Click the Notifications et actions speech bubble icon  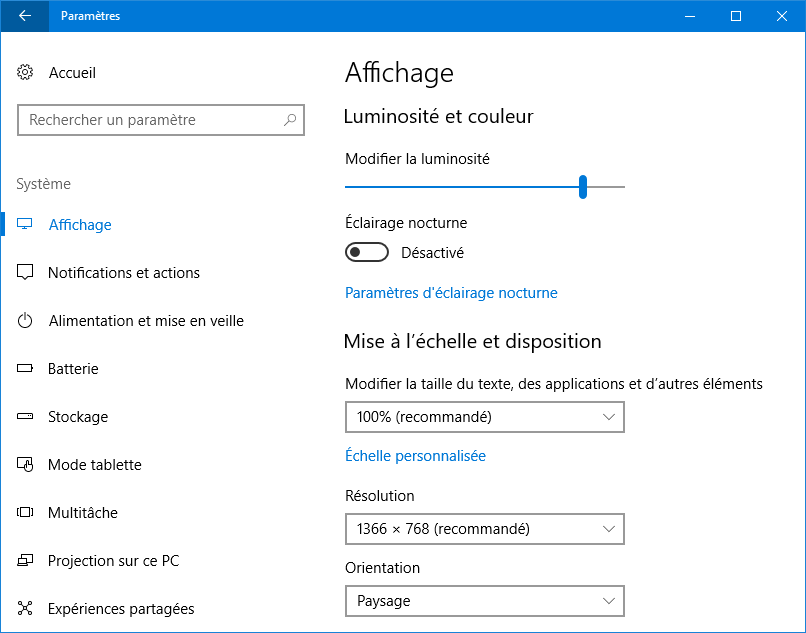25,272
